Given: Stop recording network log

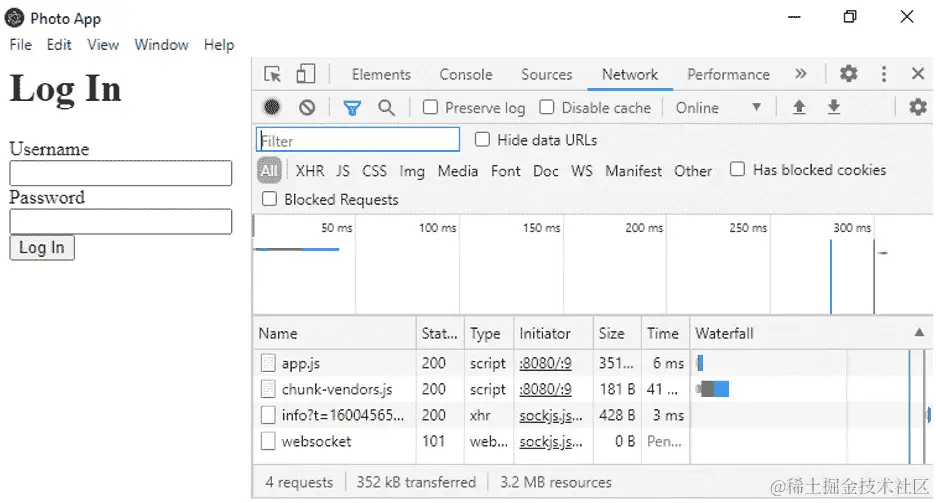Looking at the screenshot, I should click(272, 107).
